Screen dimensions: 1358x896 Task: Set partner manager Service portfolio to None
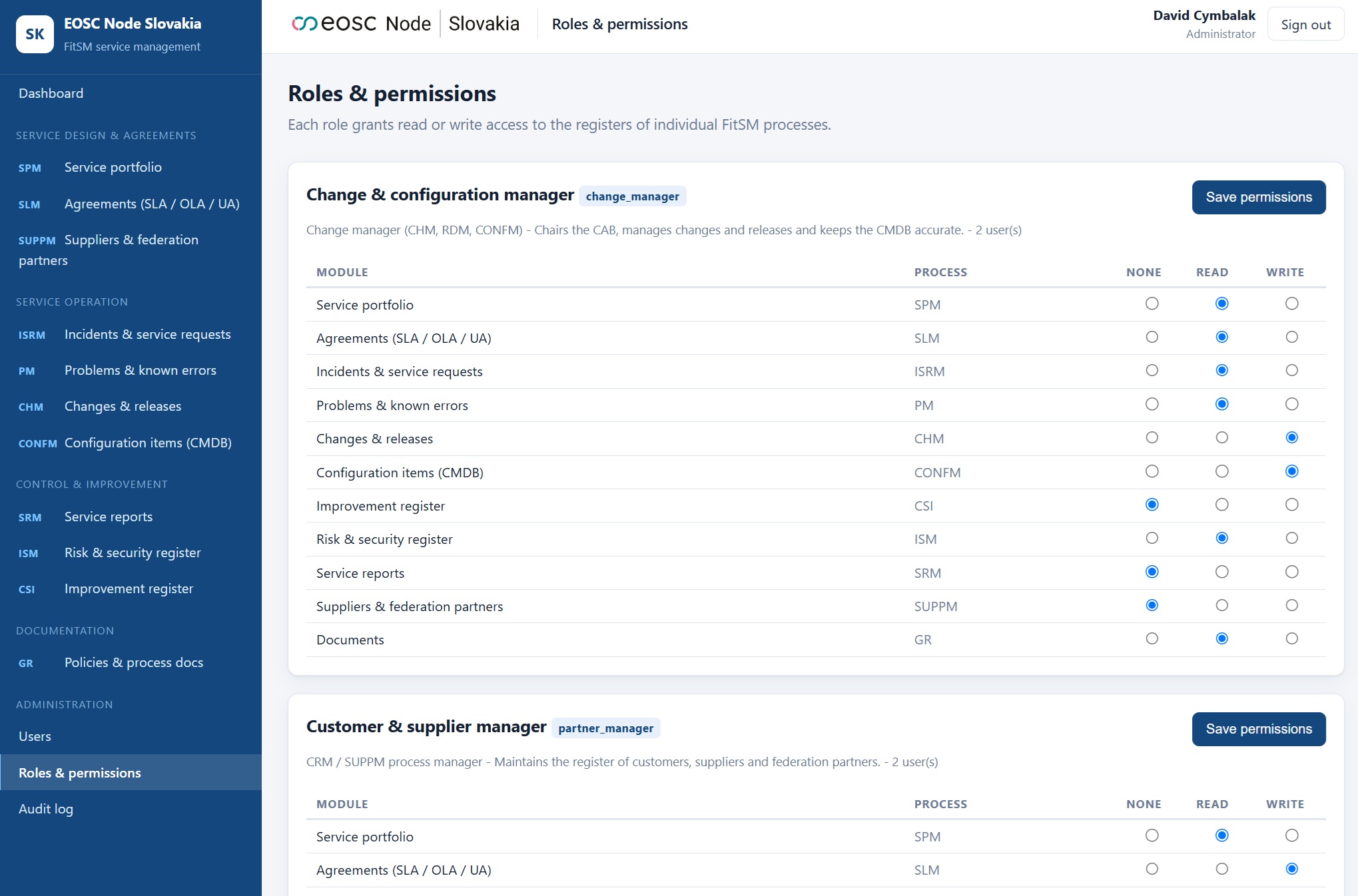1152,835
